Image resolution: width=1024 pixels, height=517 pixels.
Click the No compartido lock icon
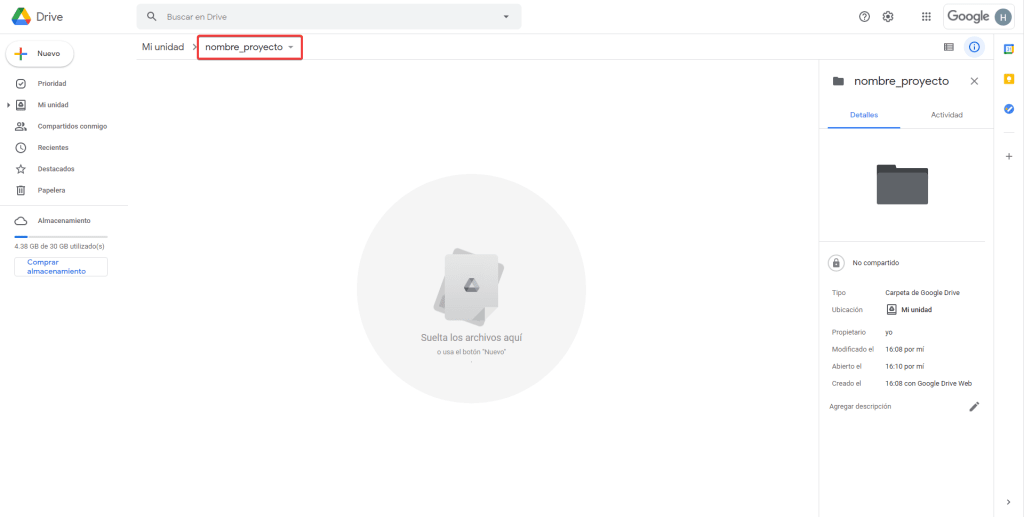tap(835, 262)
